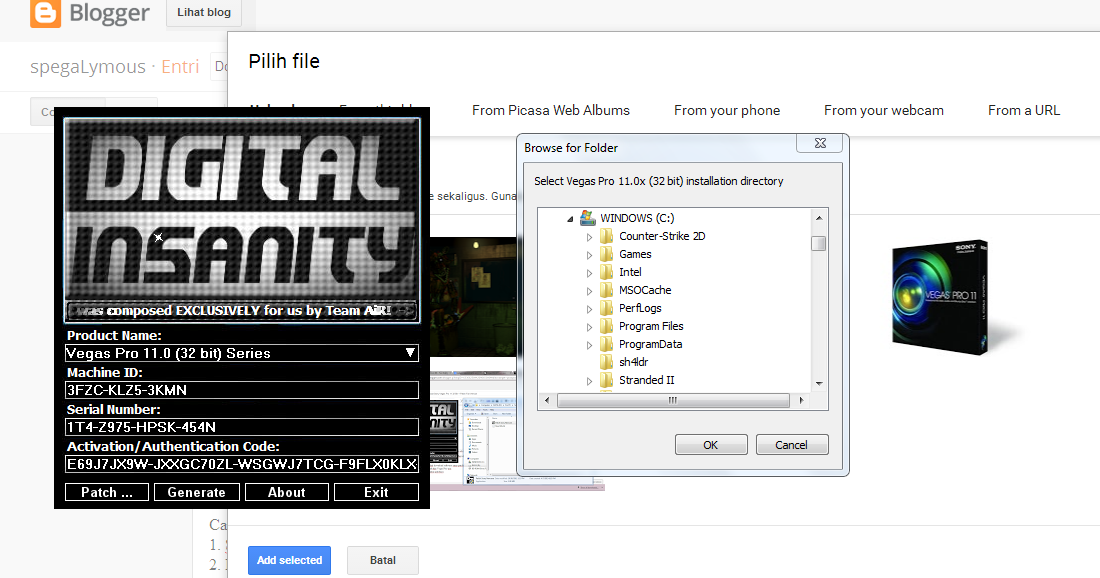Expand the Intel folder
This screenshot has width=1100, height=578.
pyautogui.click(x=589, y=273)
